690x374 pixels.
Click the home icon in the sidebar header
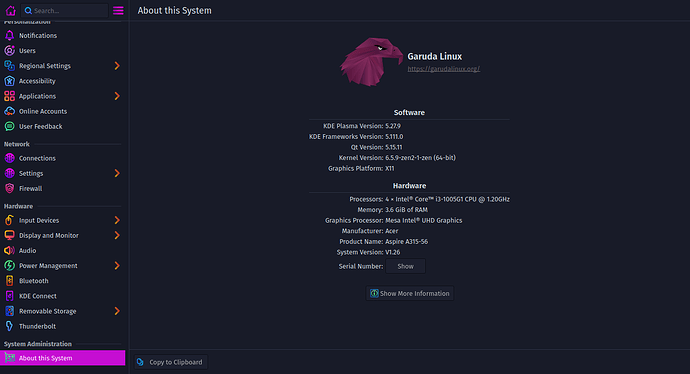[11, 10]
